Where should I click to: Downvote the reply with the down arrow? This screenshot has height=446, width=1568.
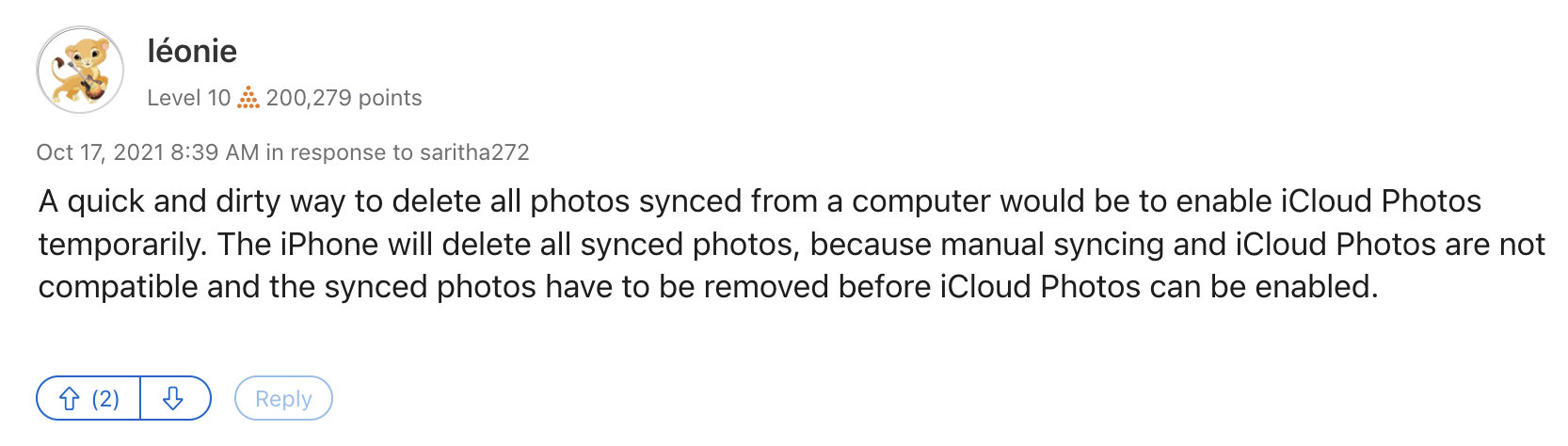pos(173,399)
